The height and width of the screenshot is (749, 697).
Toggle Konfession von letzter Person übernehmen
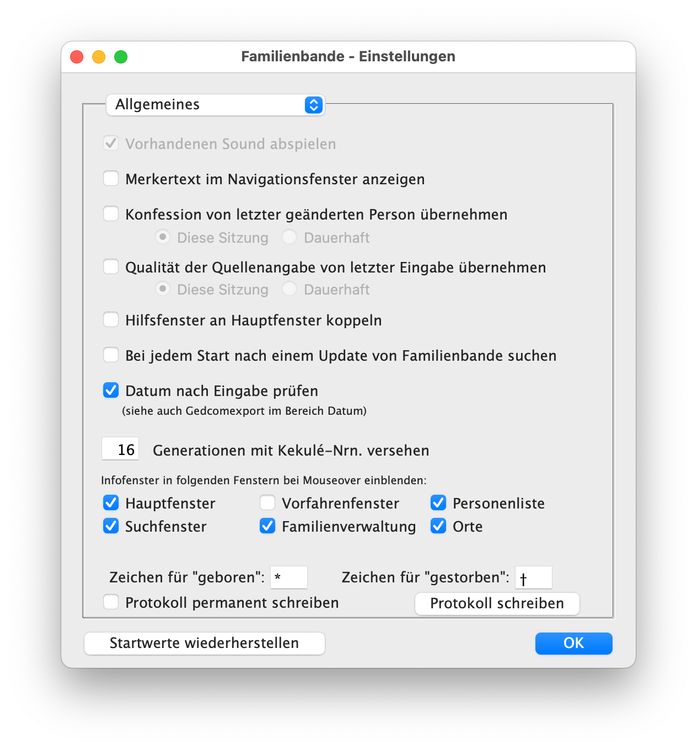pyautogui.click(x=111, y=214)
